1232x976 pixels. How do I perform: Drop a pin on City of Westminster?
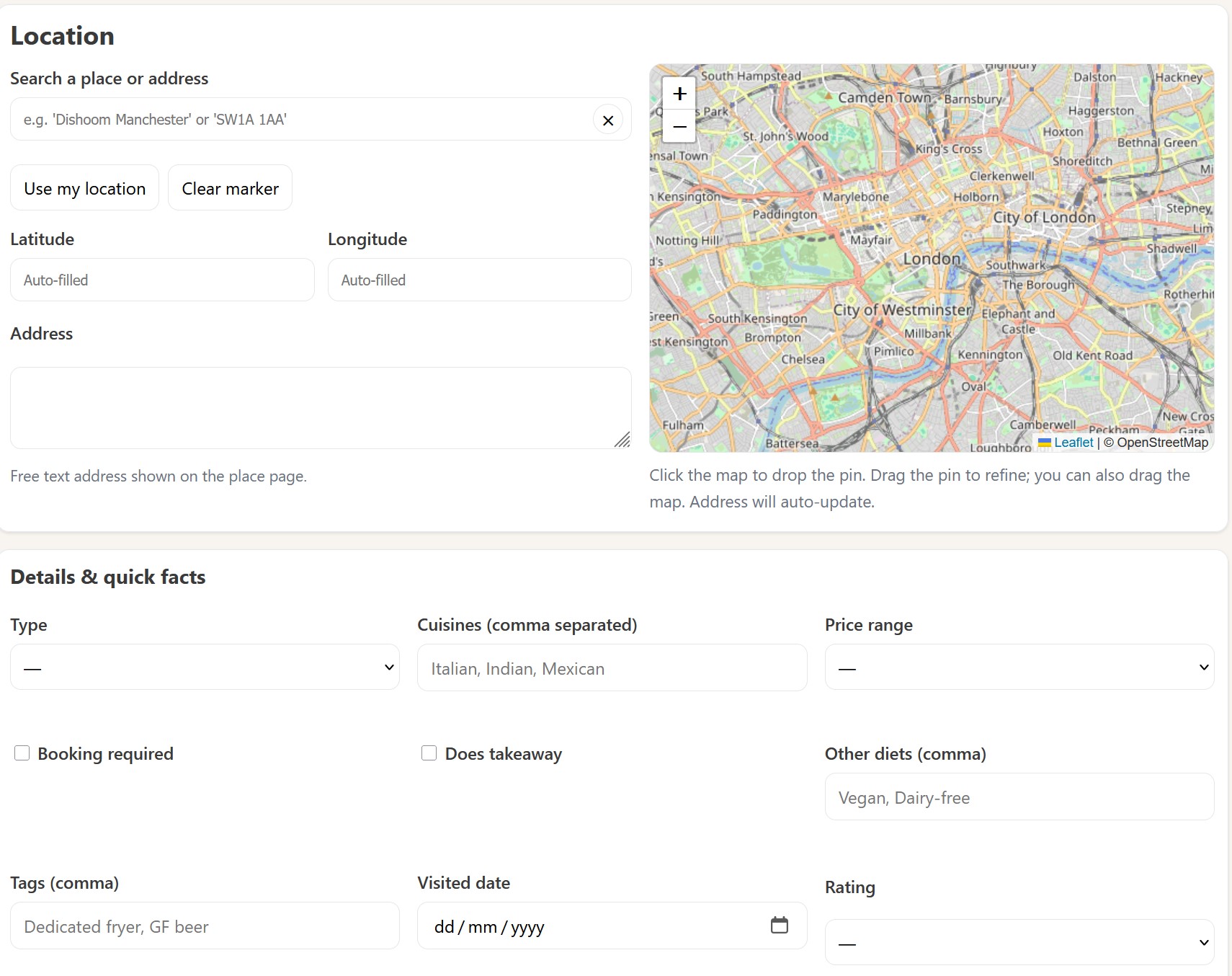[x=902, y=310]
